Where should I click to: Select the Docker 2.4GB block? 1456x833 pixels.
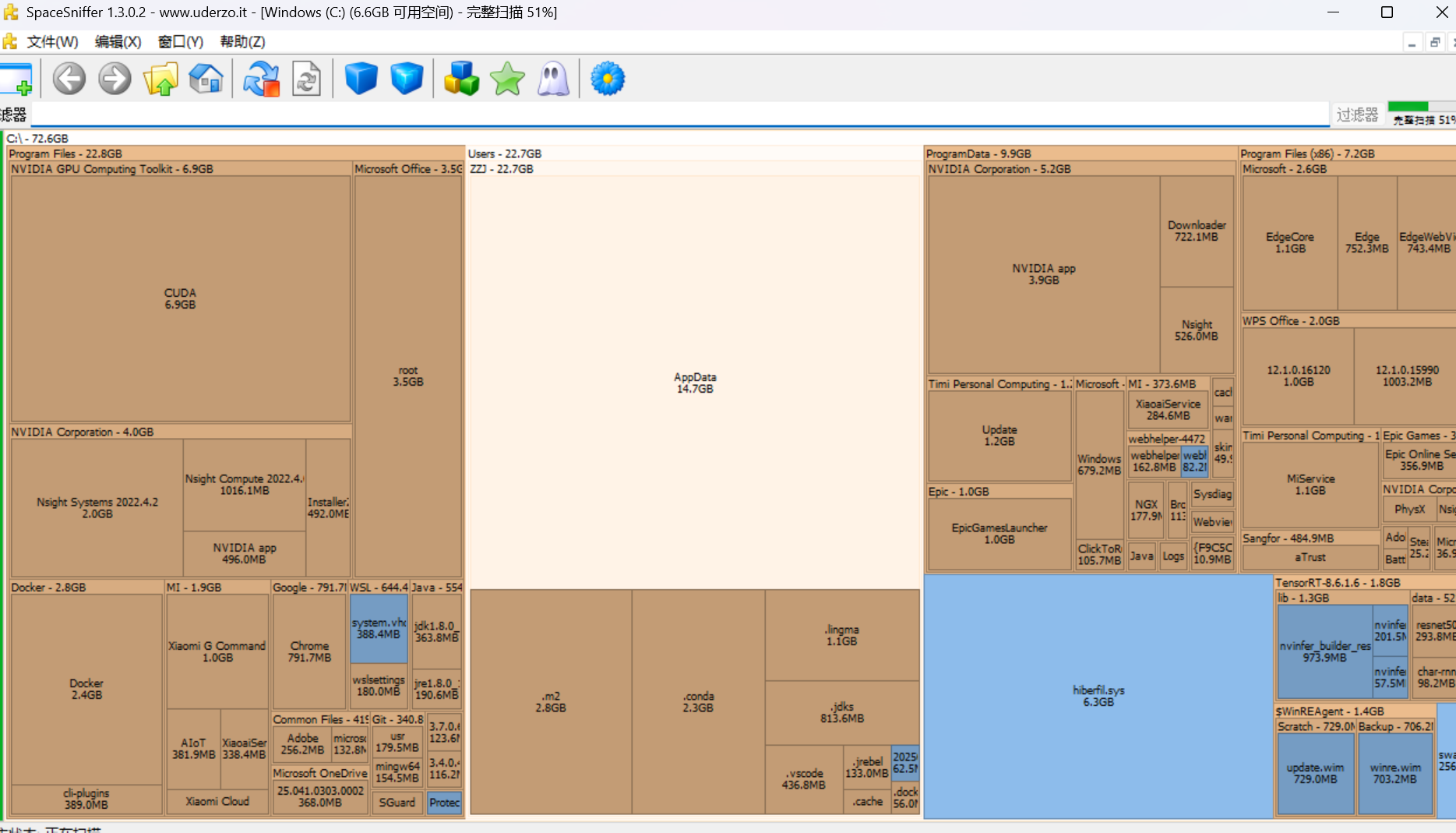(86, 689)
